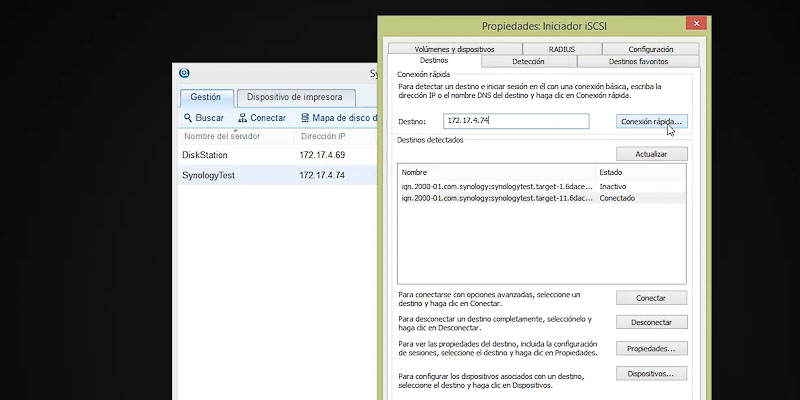The width and height of the screenshot is (800, 400).
Task: Click the Nombre column header
Action: point(497,172)
